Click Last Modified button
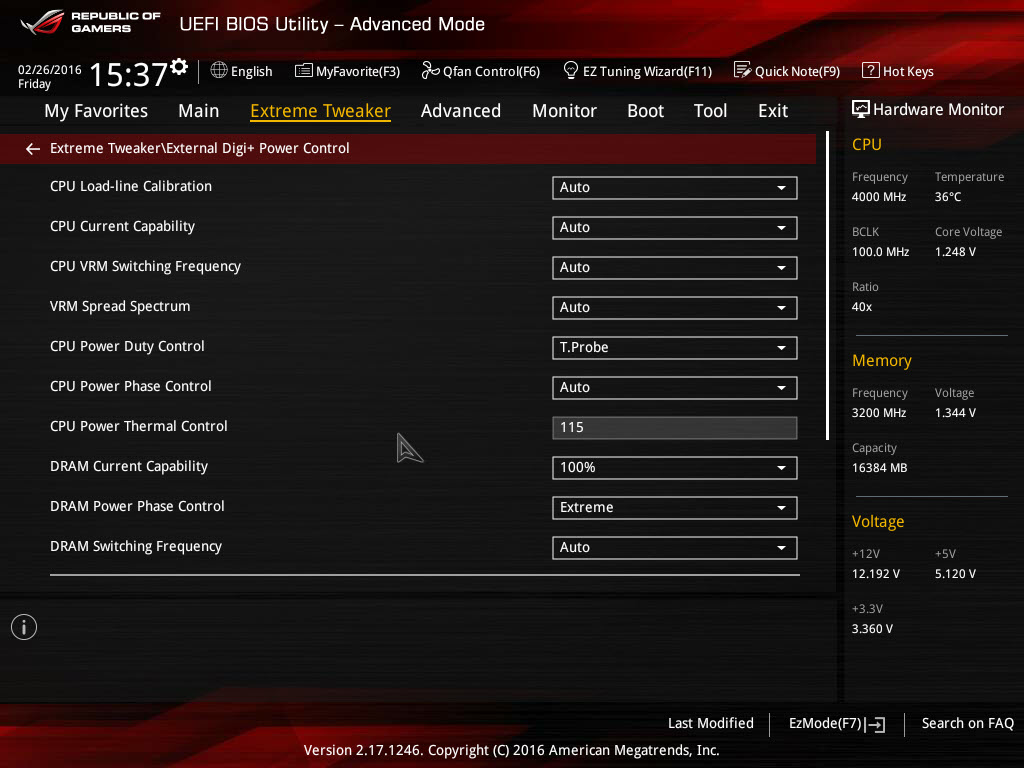 (x=711, y=723)
